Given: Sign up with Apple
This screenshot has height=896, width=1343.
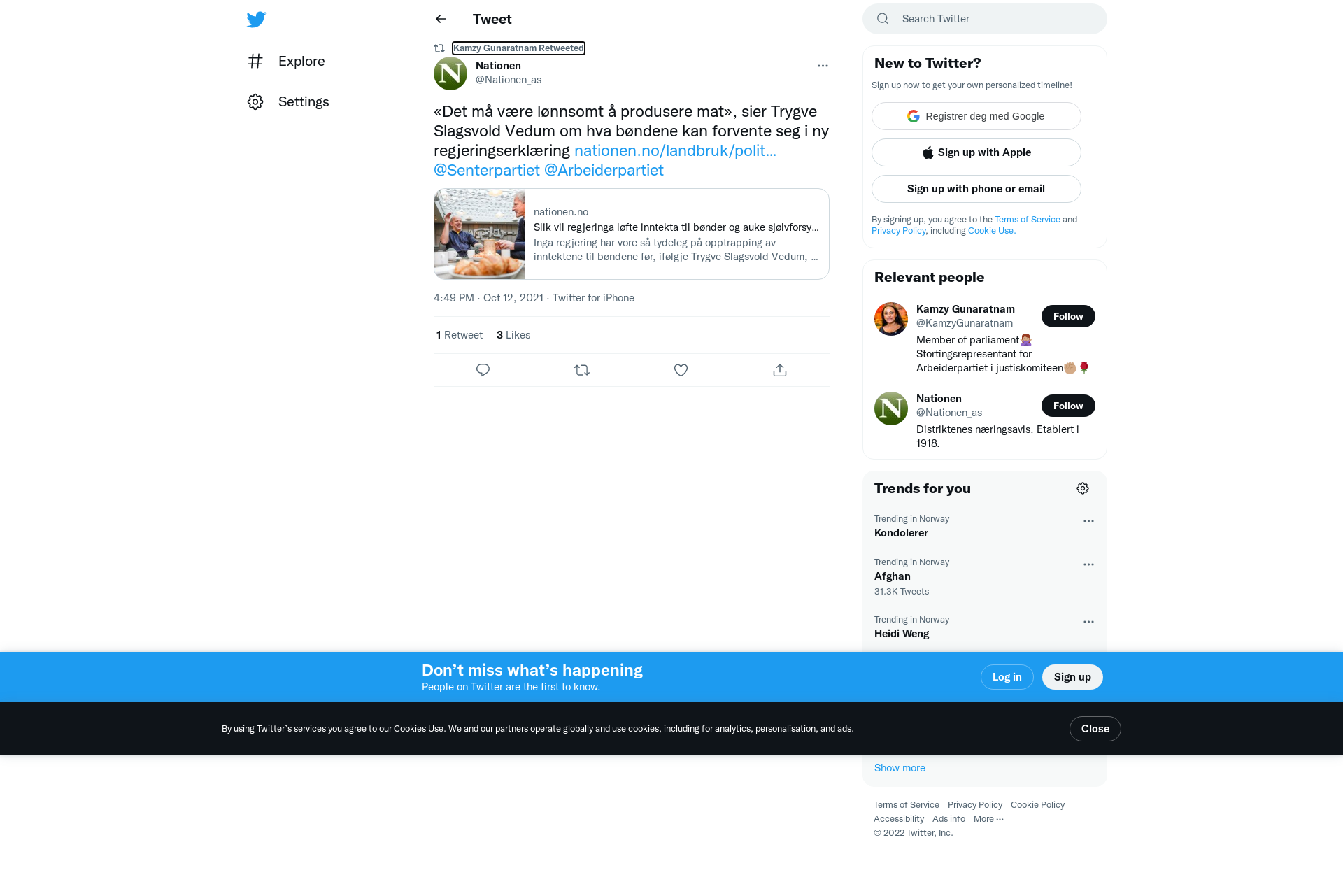Looking at the screenshot, I should tap(976, 152).
